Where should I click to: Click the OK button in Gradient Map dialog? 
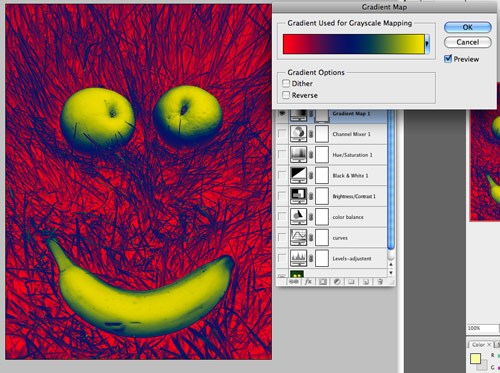click(x=468, y=27)
